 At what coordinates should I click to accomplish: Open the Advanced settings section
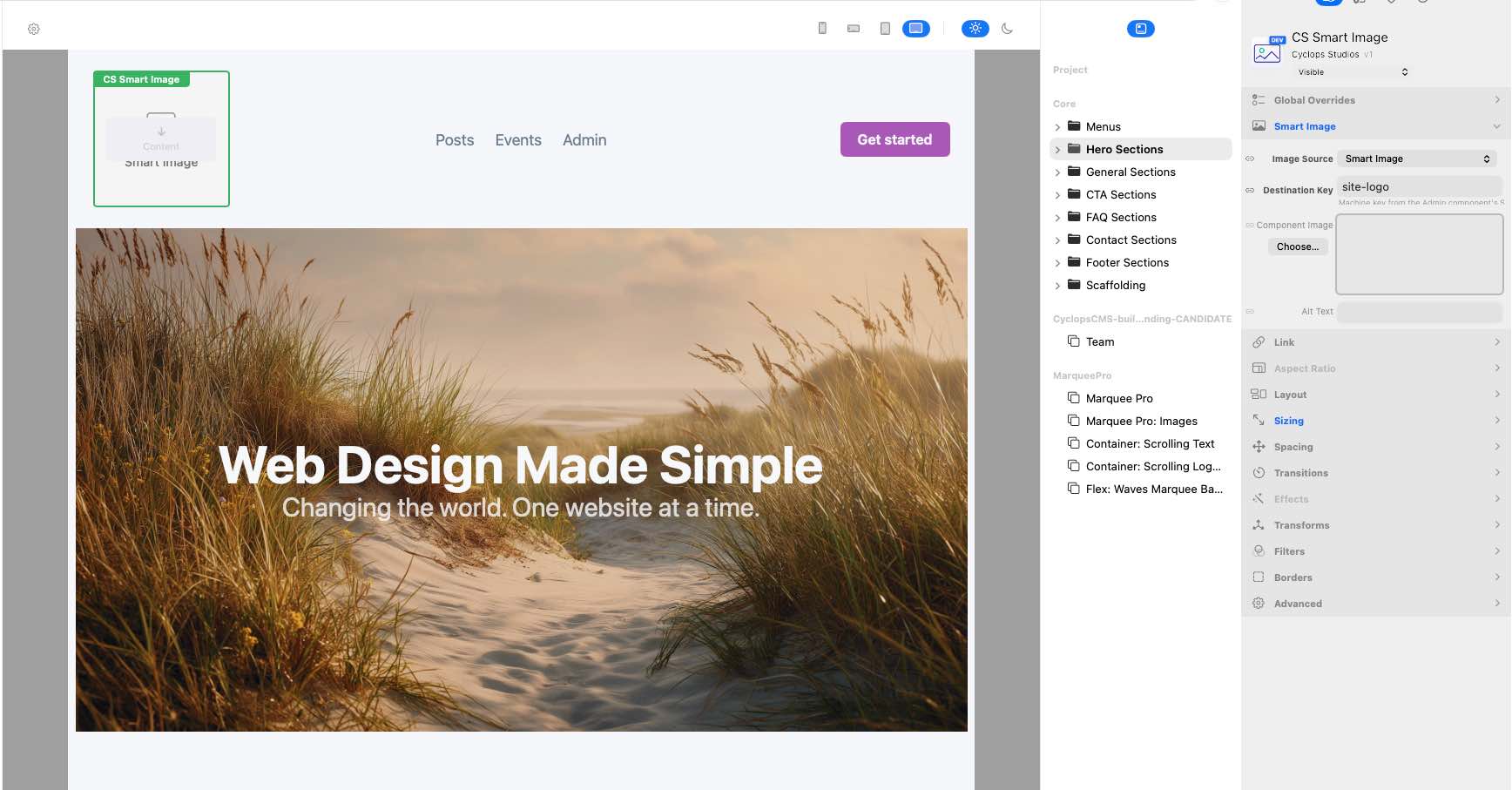click(1376, 604)
